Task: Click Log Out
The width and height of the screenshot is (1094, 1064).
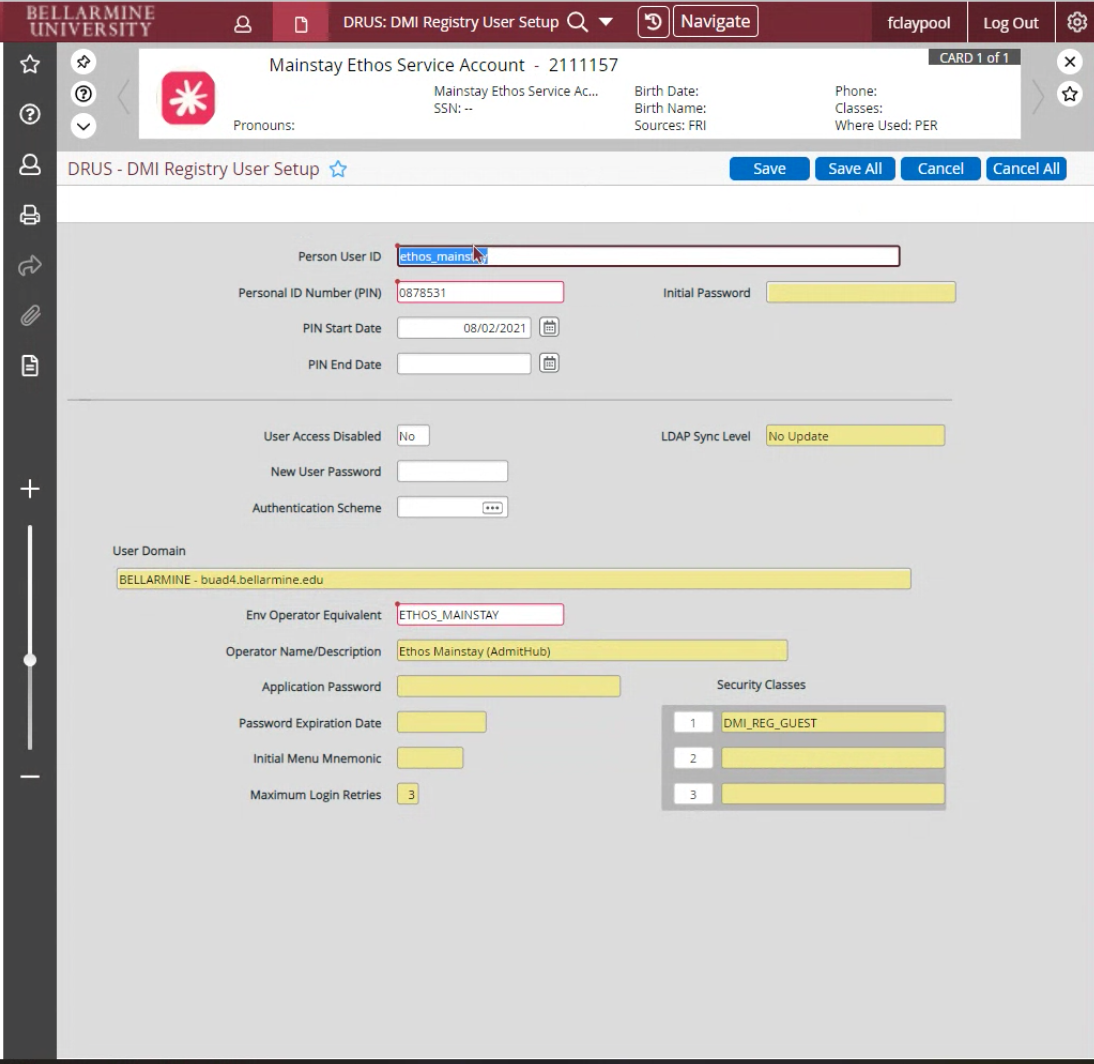Action: (1010, 23)
